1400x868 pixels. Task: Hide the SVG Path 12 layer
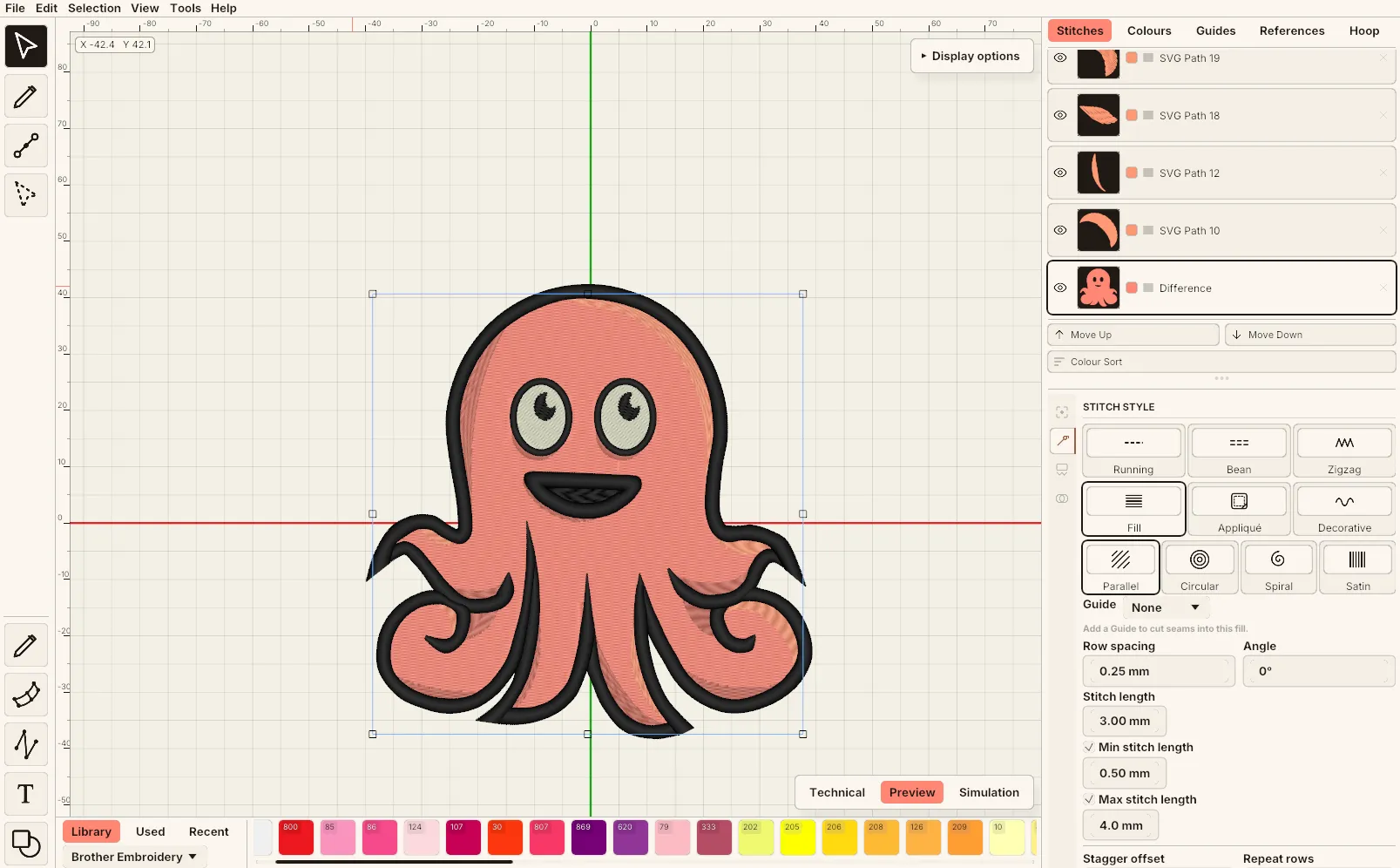click(x=1060, y=173)
